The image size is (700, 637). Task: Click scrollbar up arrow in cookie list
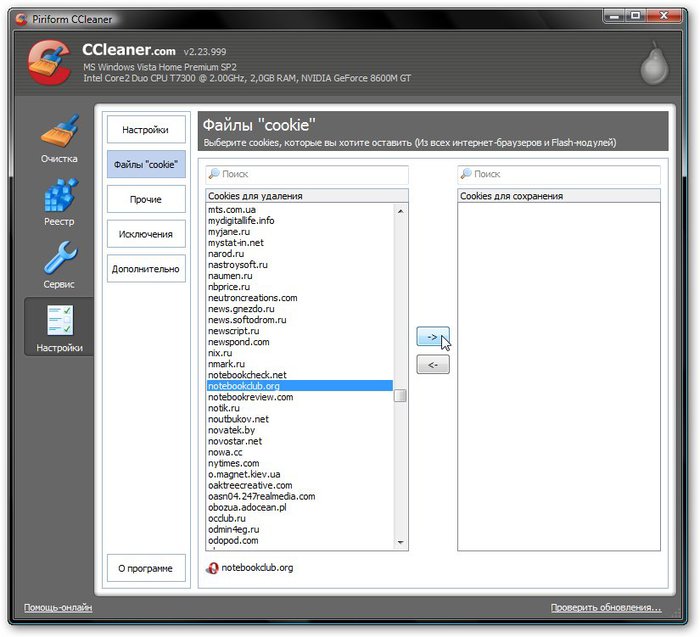[x=400, y=211]
